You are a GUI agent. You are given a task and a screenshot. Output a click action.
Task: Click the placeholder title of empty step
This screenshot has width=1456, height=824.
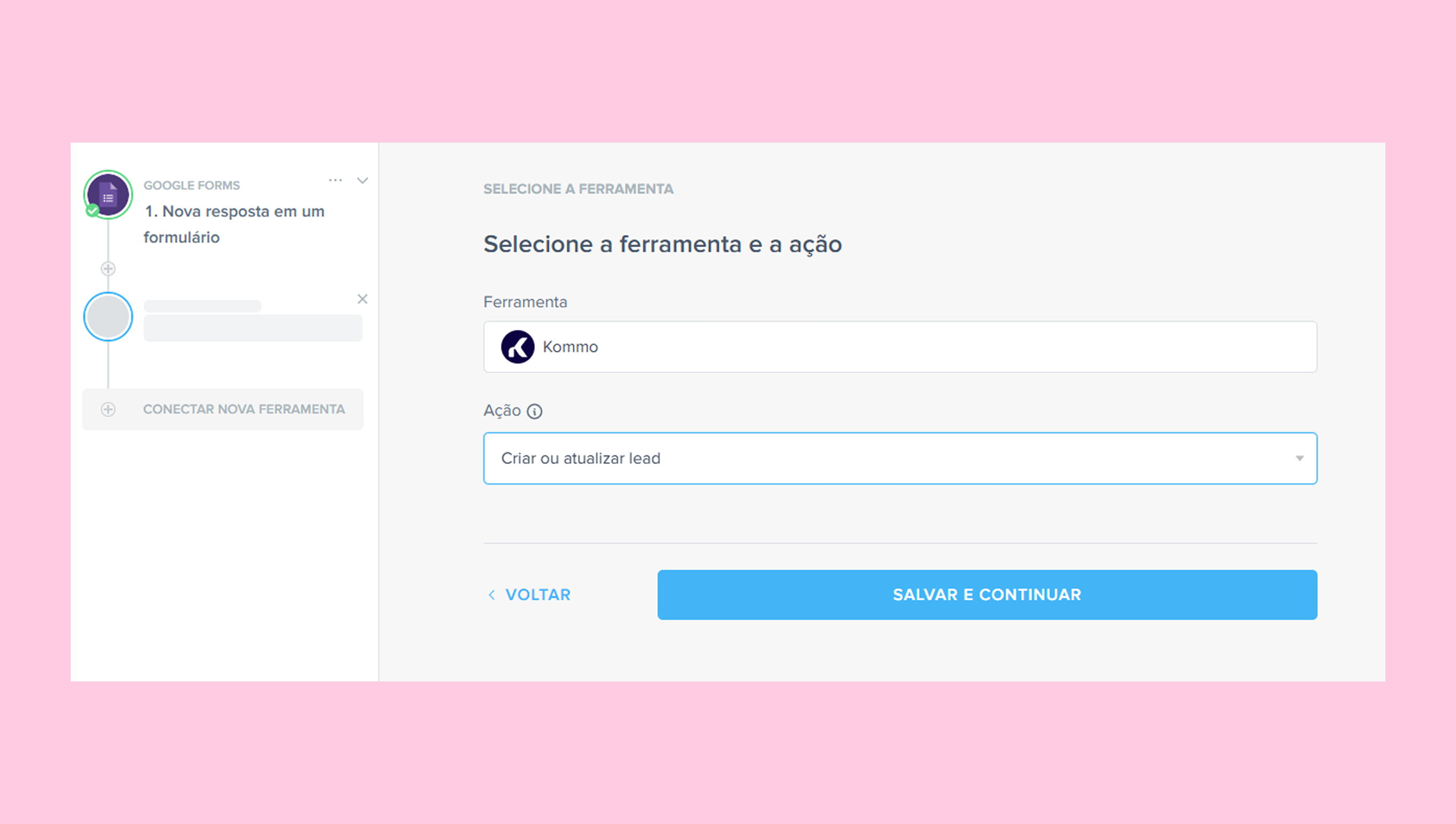(x=202, y=306)
